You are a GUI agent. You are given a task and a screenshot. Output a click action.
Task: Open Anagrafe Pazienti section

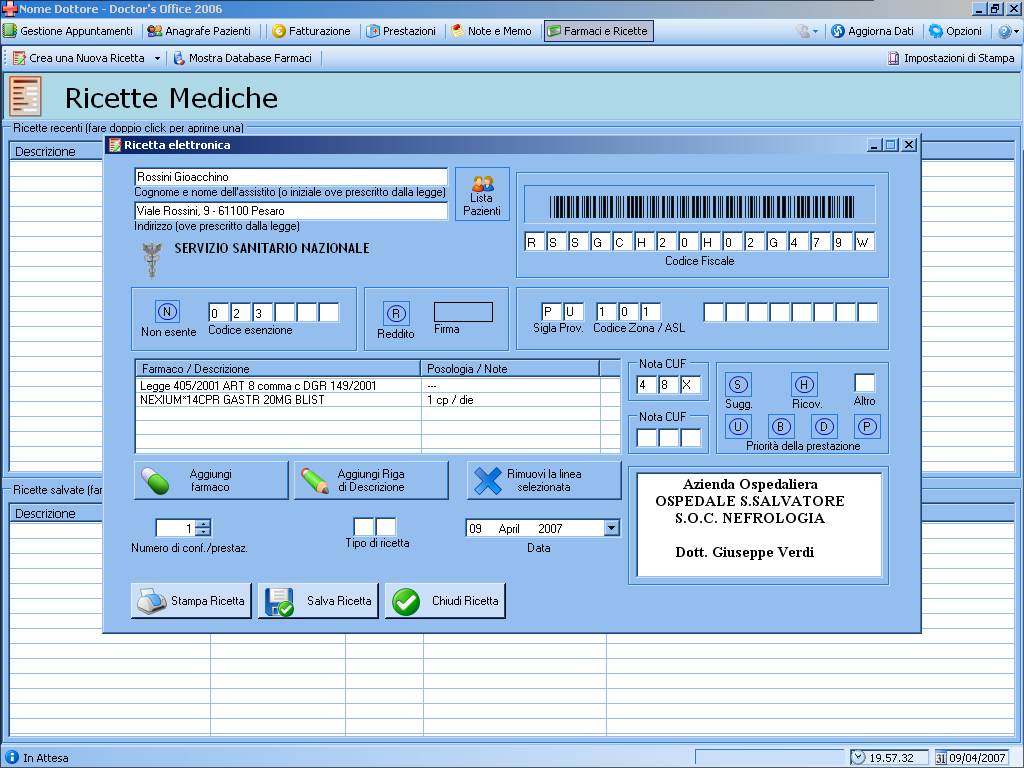(x=199, y=31)
